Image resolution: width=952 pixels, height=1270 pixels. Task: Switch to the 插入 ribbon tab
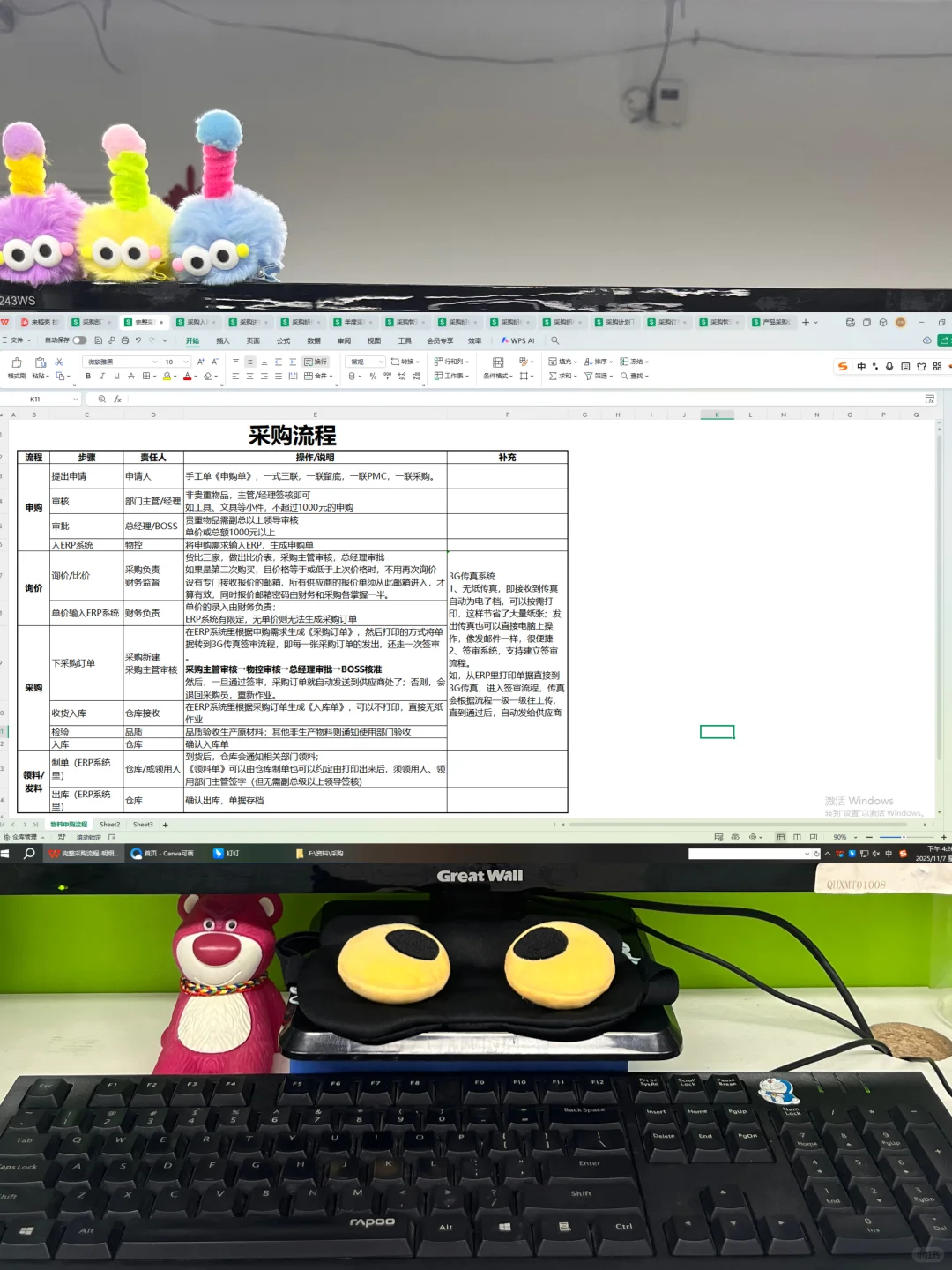pos(222,340)
